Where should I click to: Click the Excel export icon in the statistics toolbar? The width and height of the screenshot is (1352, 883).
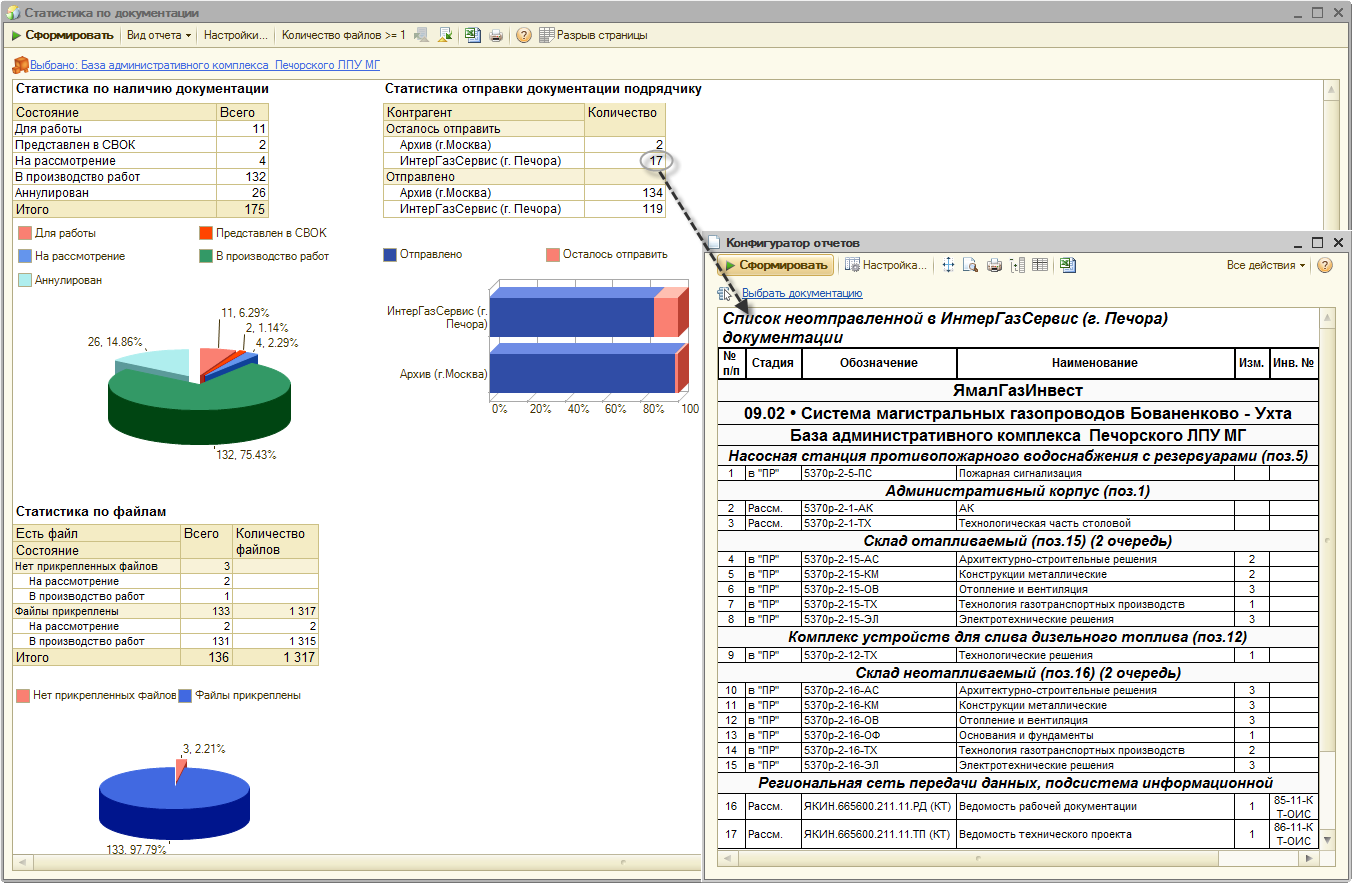pyautogui.click(x=472, y=35)
